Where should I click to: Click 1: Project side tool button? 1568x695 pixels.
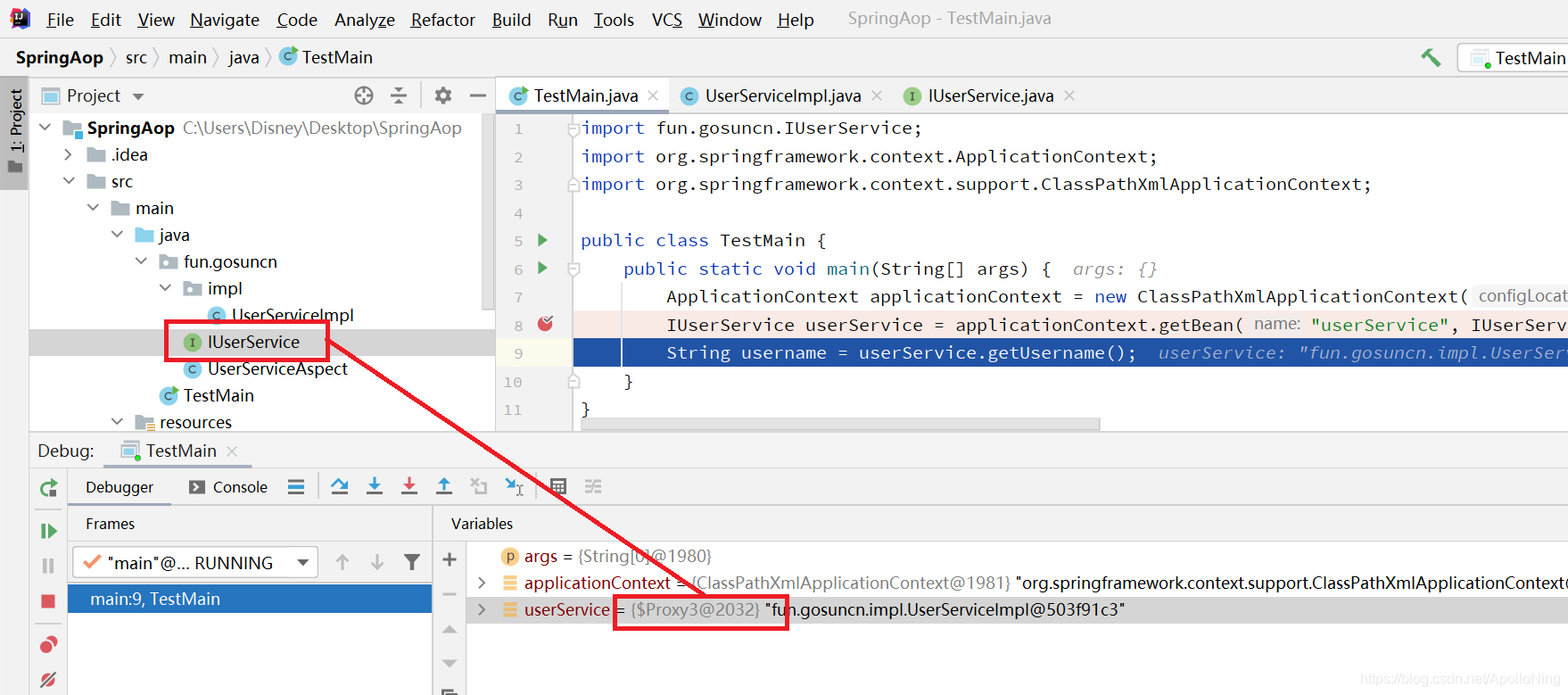[15, 132]
